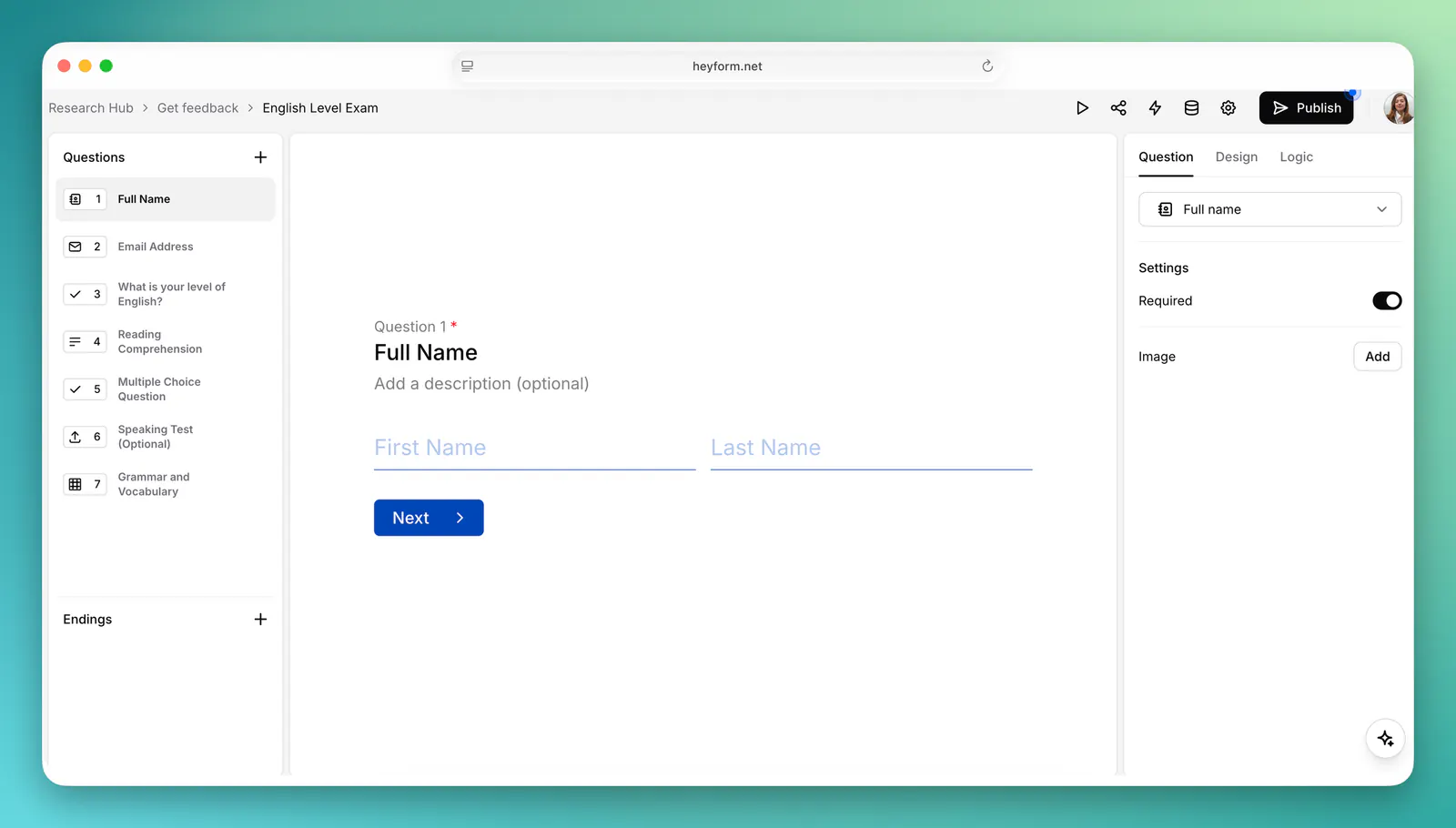
Task: Select the Full Name contact icon, question 1
Action: [76, 199]
